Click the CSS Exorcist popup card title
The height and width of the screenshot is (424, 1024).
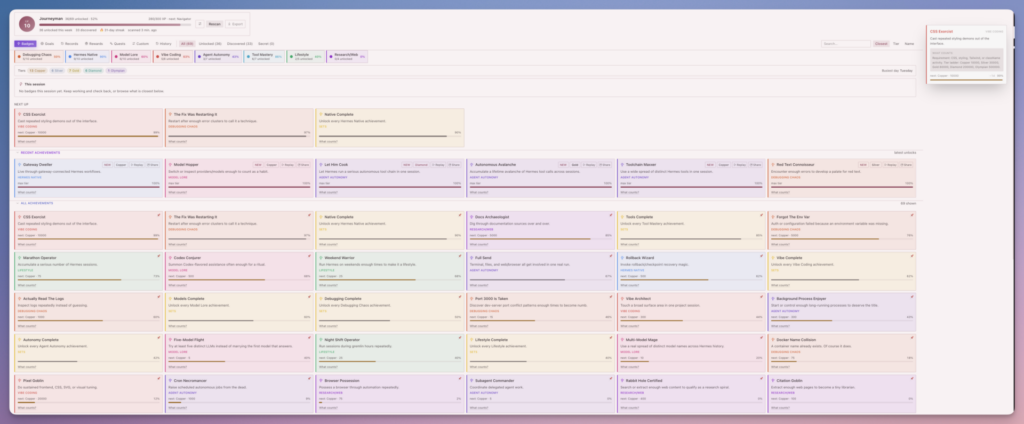click(x=941, y=31)
